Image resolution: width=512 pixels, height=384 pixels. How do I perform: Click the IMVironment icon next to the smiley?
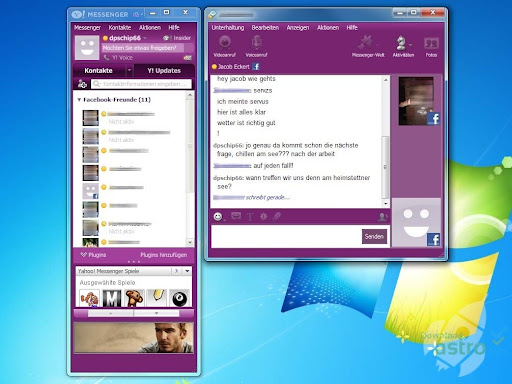[236, 216]
